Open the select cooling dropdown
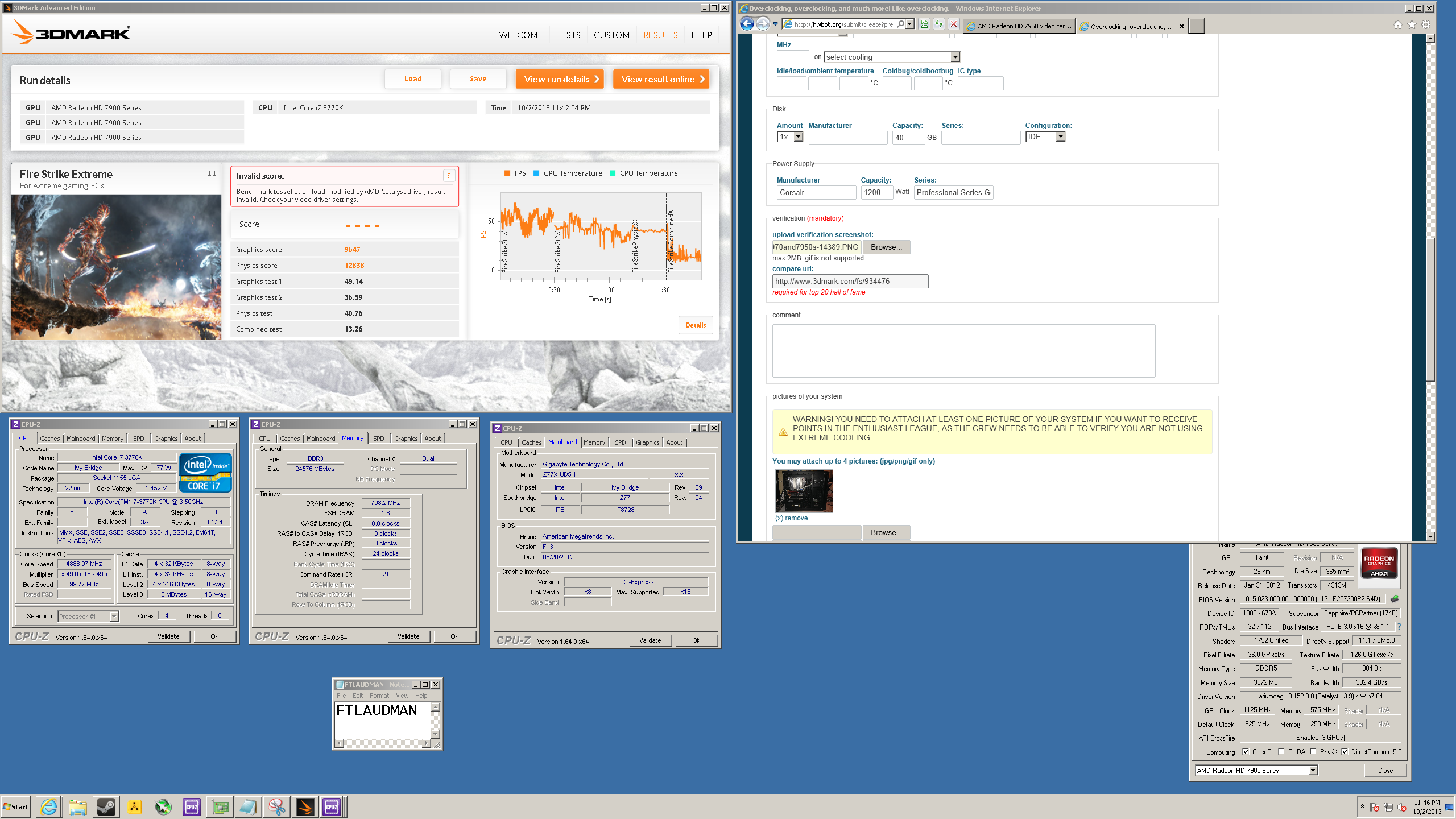Image resolution: width=1456 pixels, height=819 pixels. (892, 57)
